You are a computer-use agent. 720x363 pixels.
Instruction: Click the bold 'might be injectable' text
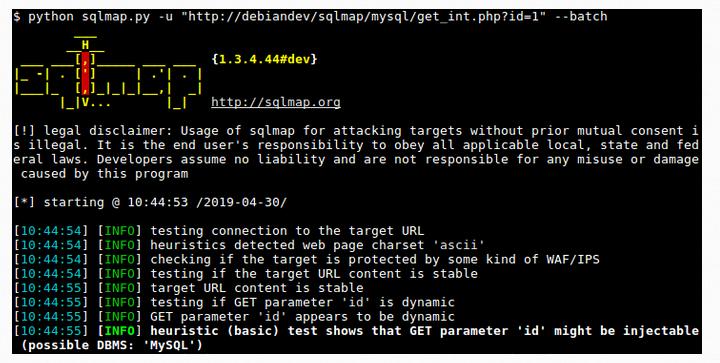[626, 331]
